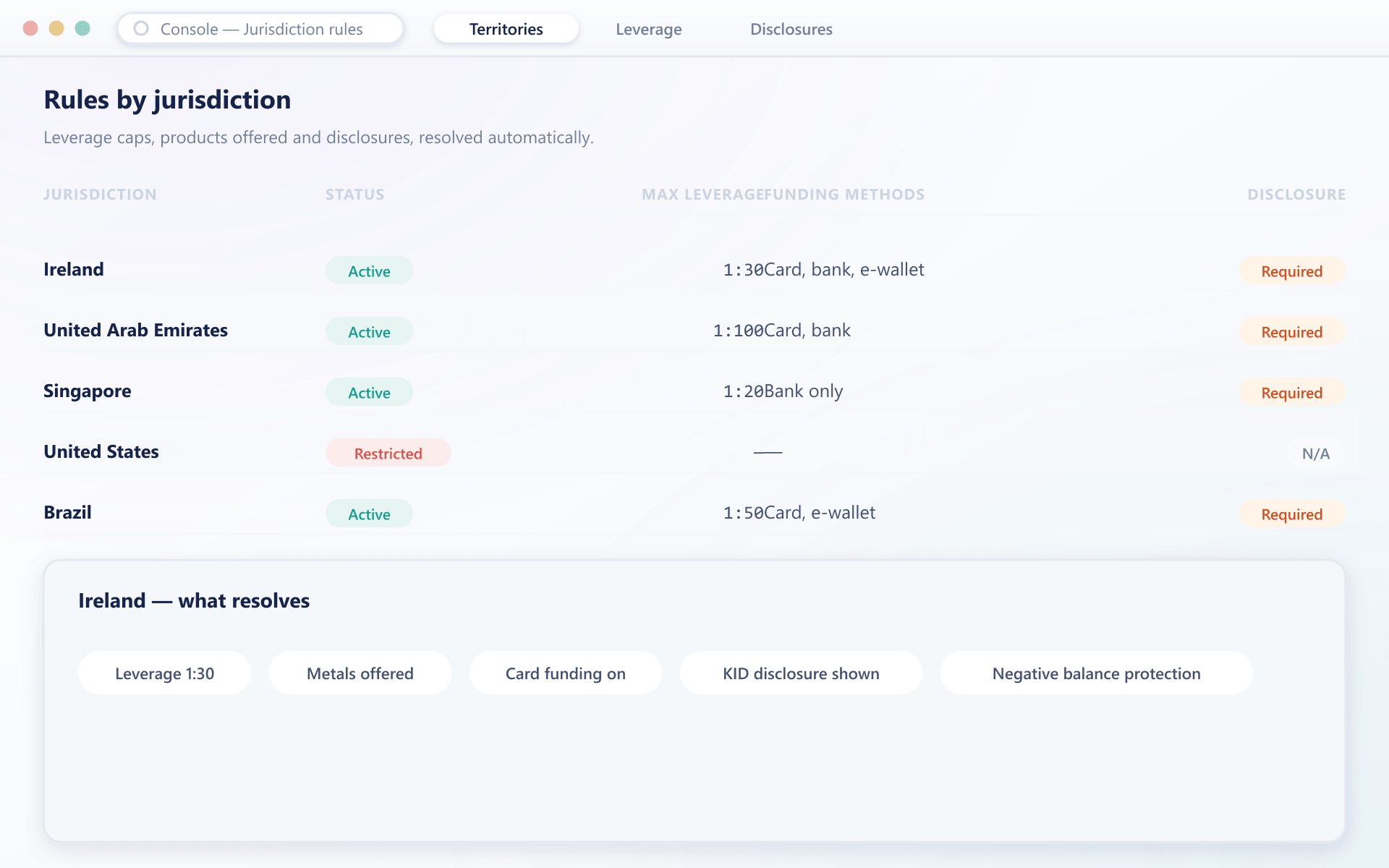Screen dimensions: 1389x868
Task: Click the 1:50 leverage value for Brazil
Action: click(x=744, y=513)
